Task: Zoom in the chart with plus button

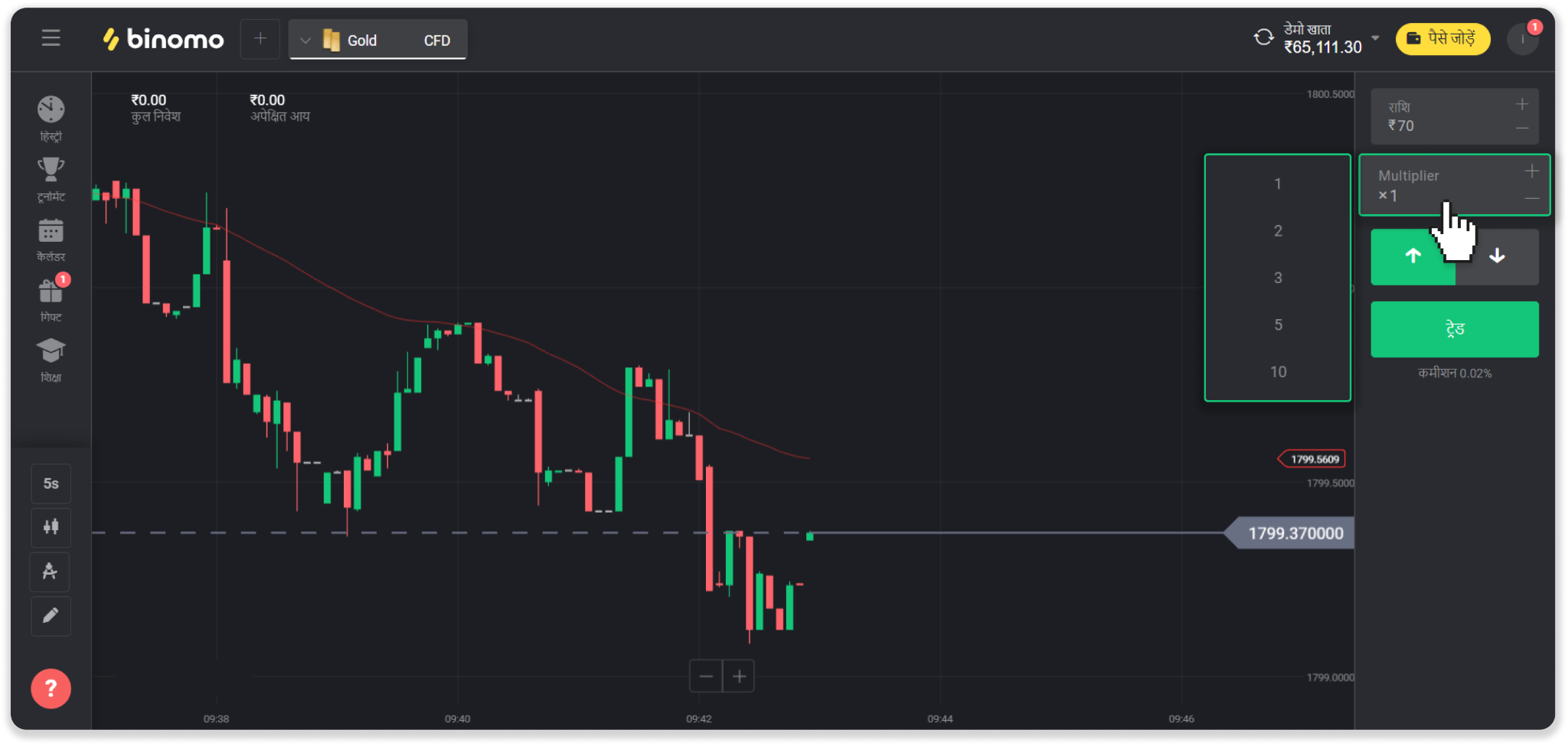Action: (x=739, y=676)
